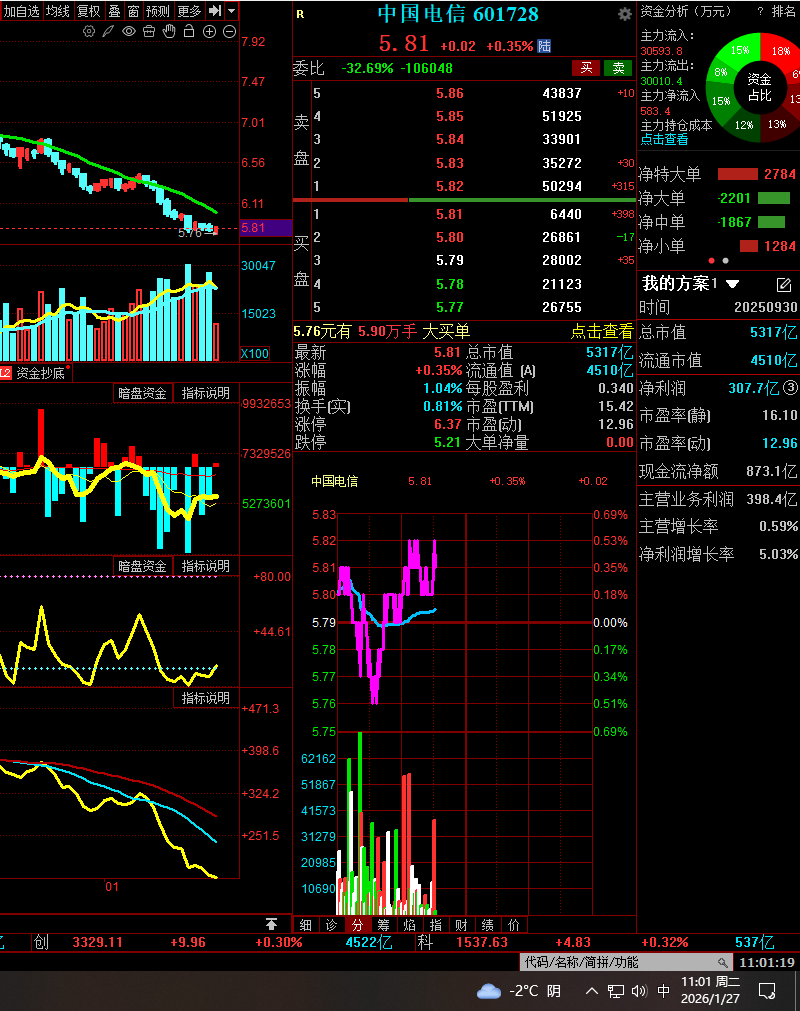800x1011 pixels.
Task: Toggle the chart lock icon
Action: [189, 31]
